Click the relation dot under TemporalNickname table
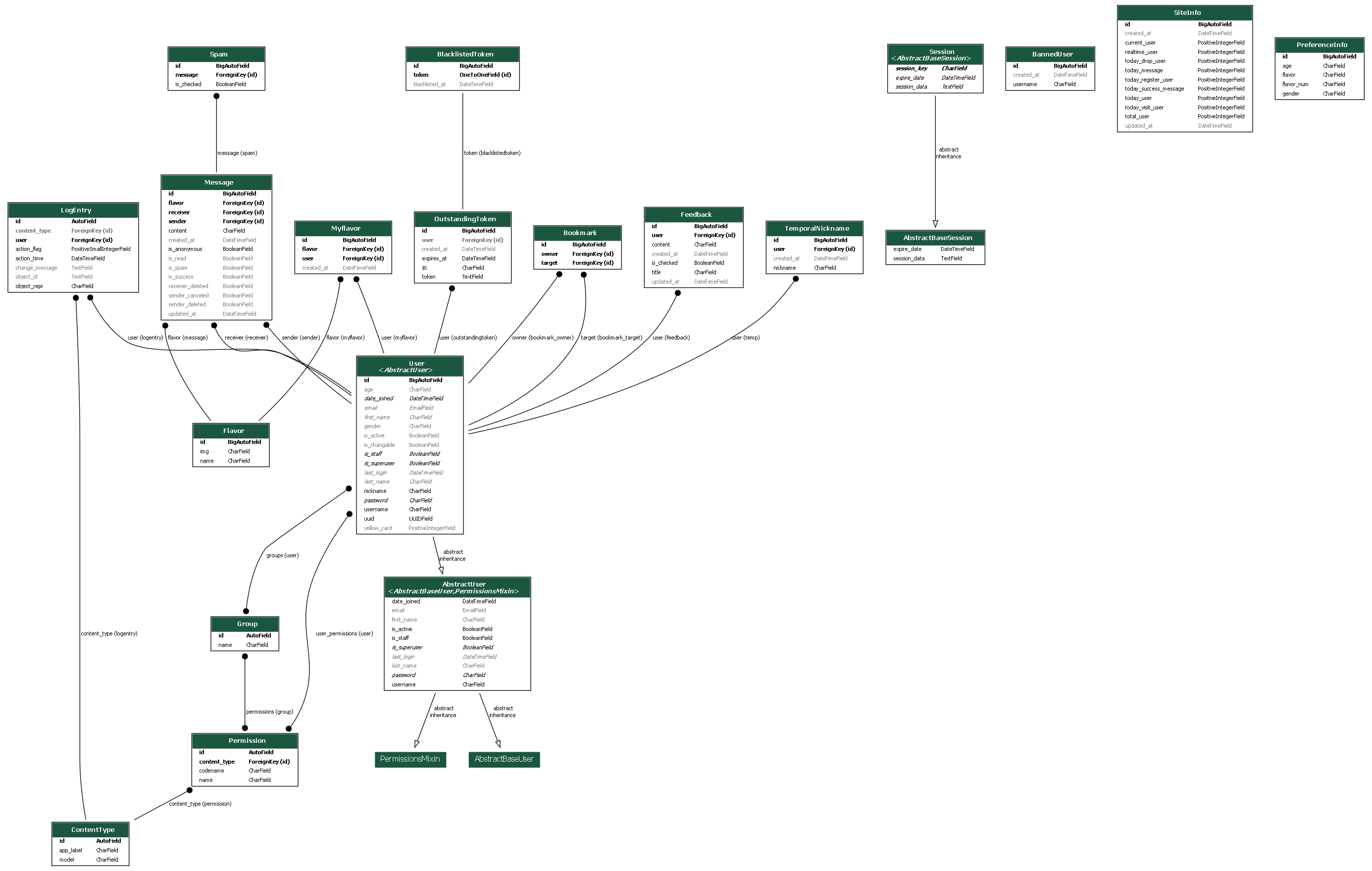This screenshot has height=871, width=1372. [x=795, y=279]
